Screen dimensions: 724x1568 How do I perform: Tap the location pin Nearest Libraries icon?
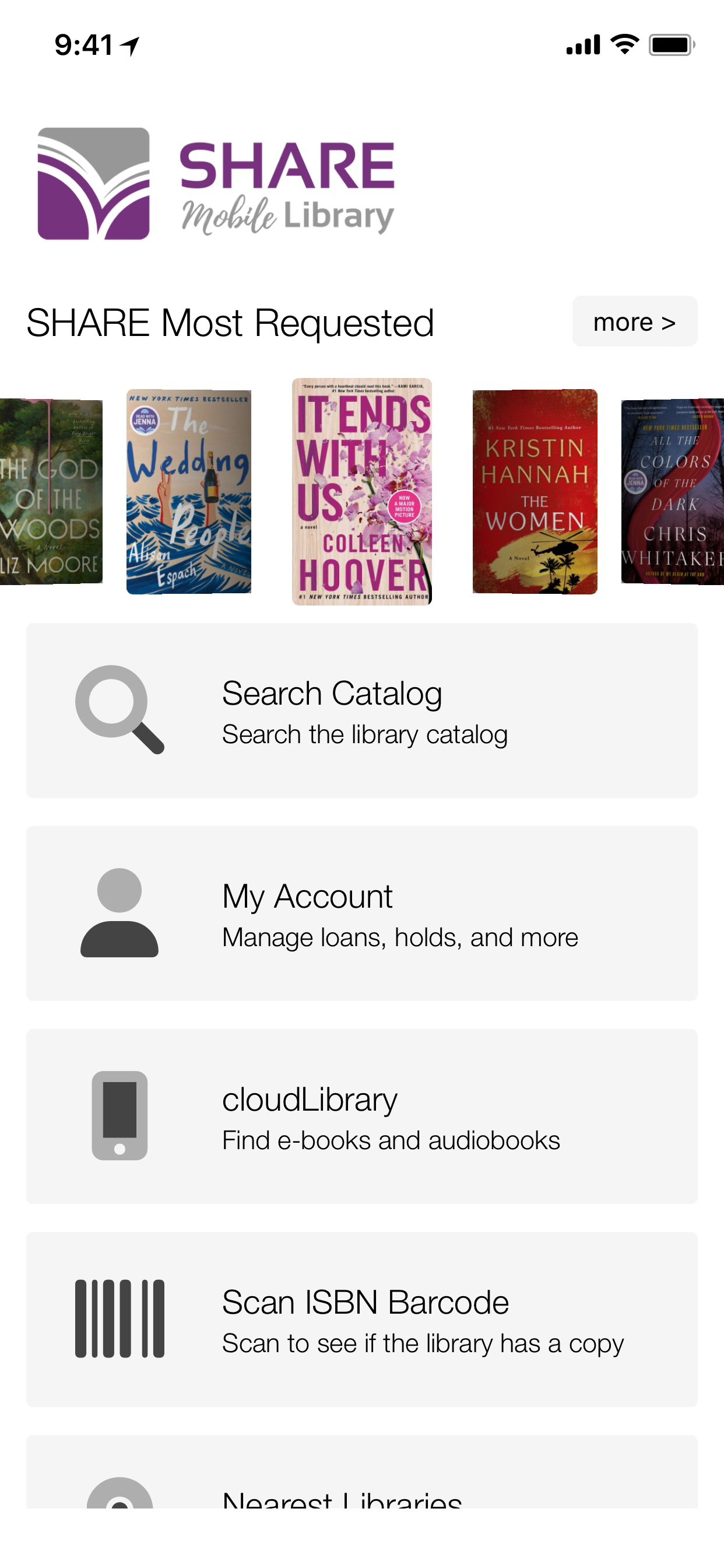[x=120, y=1493]
